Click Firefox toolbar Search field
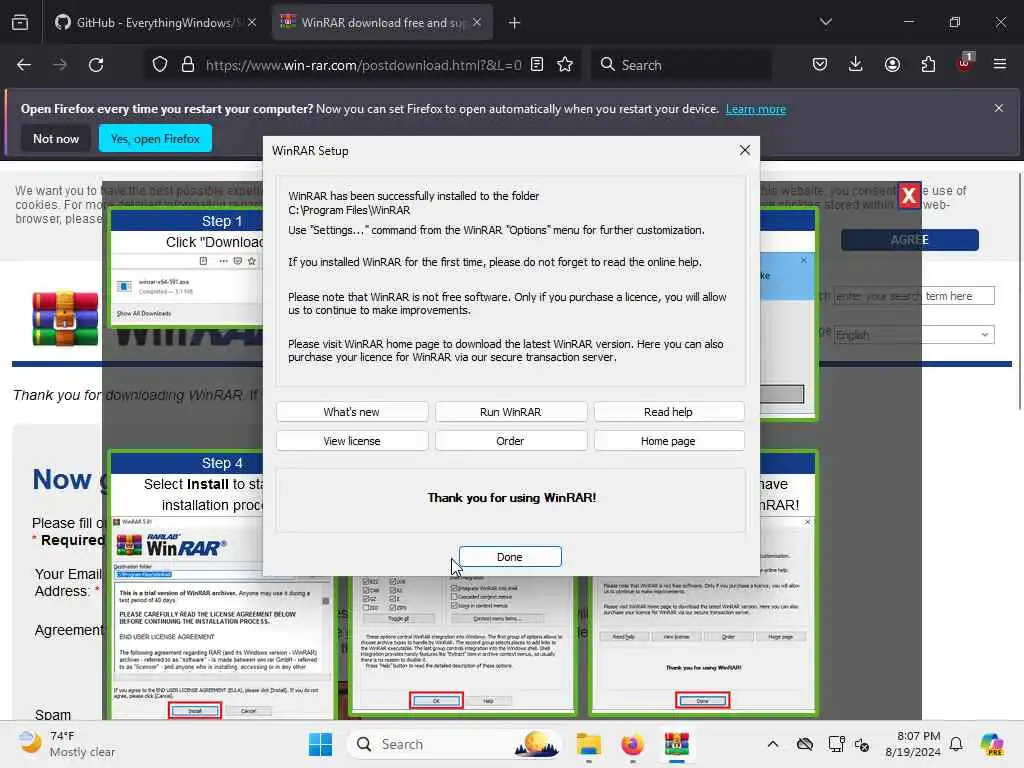This screenshot has height=768, width=1024. coord(681,65)
